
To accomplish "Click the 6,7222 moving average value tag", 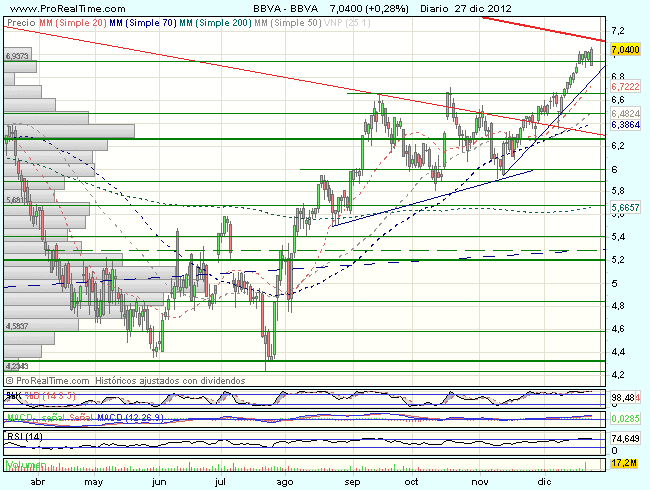I will (625, 87).
